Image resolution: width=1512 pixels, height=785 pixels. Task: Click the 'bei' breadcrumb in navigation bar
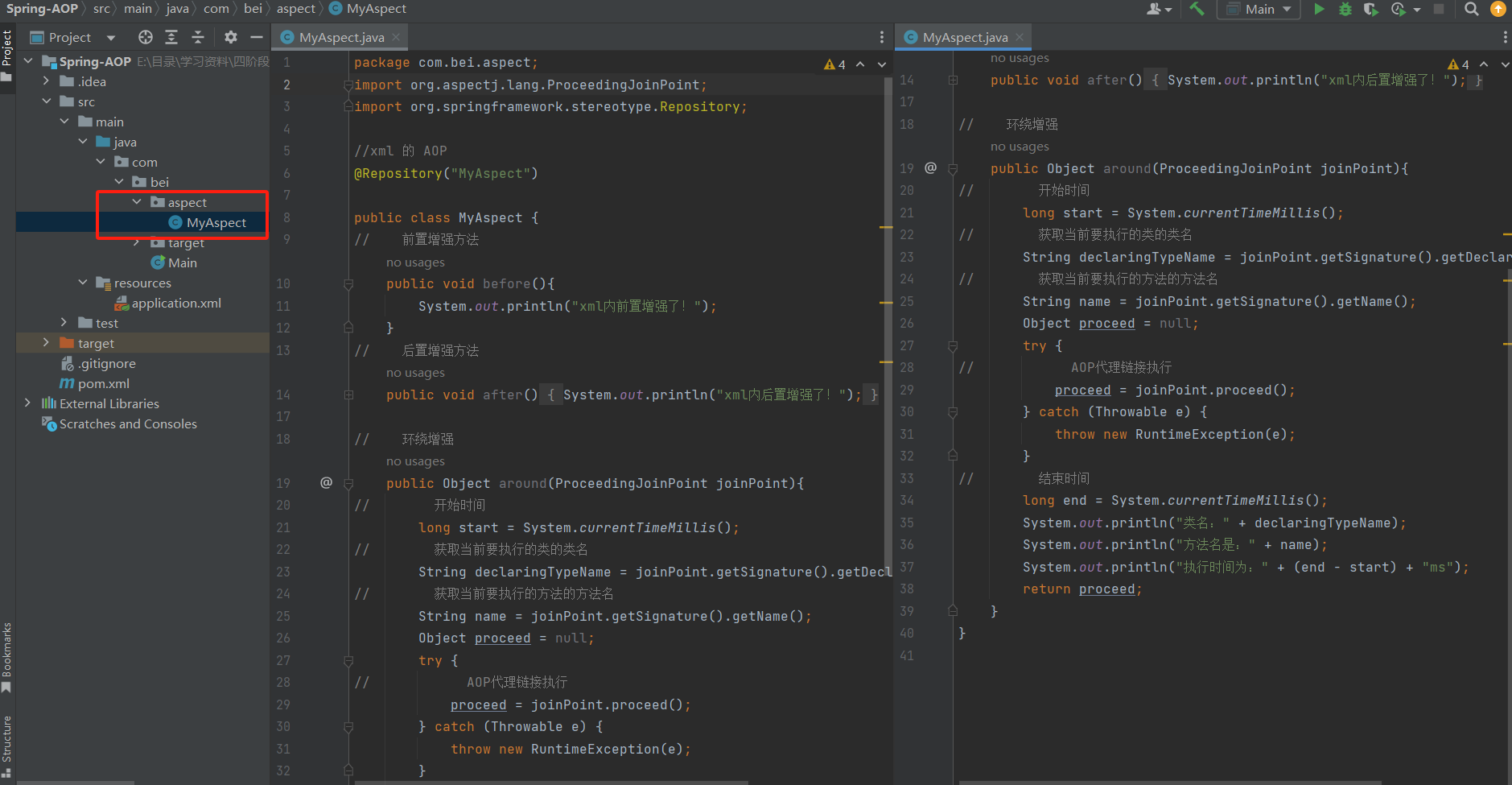coord(253,9)
